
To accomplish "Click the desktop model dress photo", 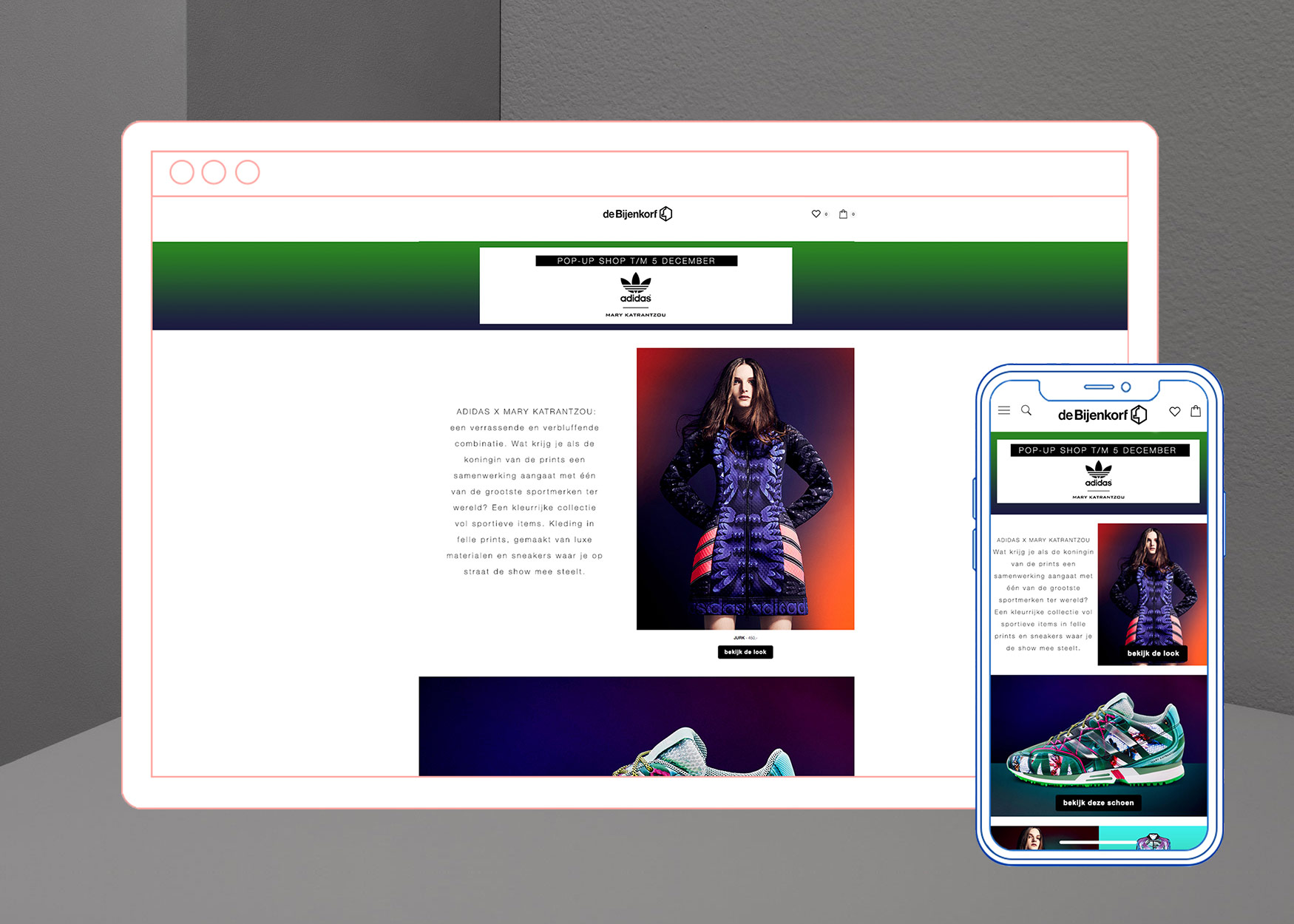I will (745, 489).
